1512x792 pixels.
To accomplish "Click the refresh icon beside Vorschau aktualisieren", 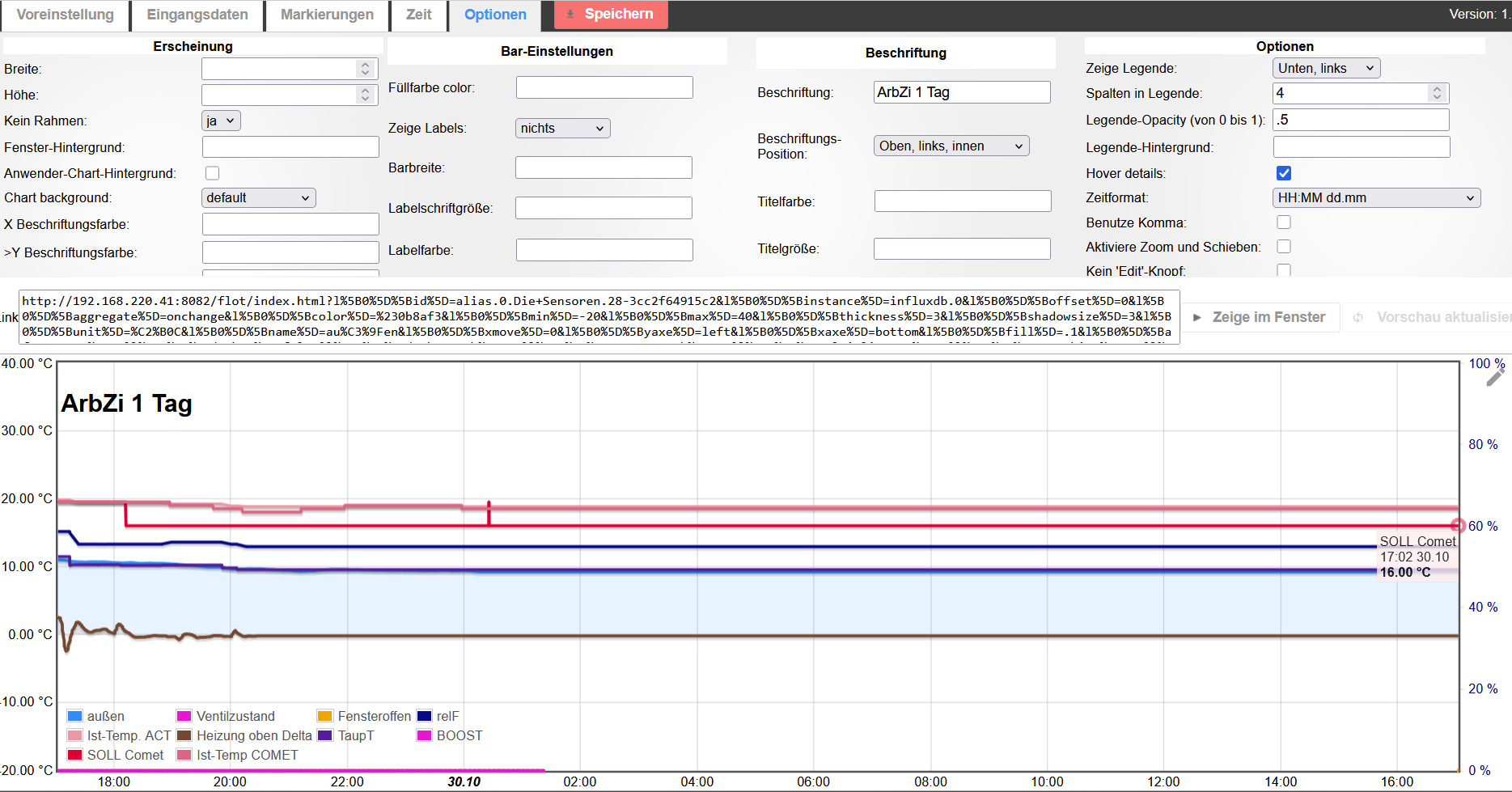I will point(1358,318).
